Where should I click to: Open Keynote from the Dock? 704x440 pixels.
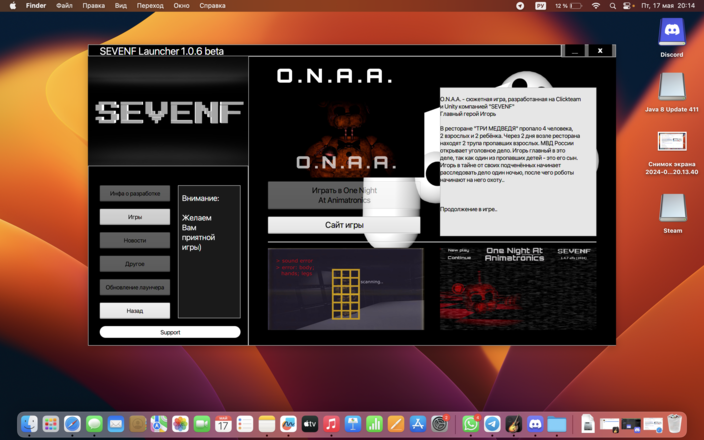[353, 424]
